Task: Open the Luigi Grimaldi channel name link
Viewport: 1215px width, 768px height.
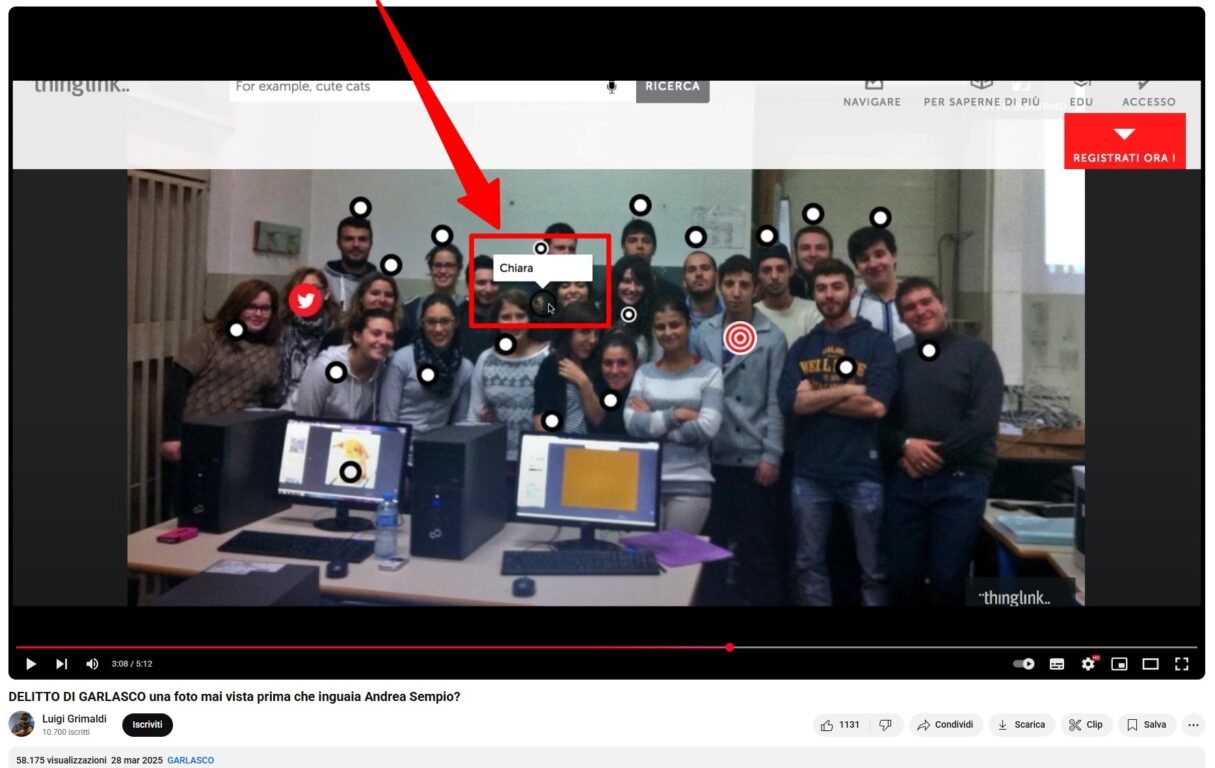Action: (74, 719)
